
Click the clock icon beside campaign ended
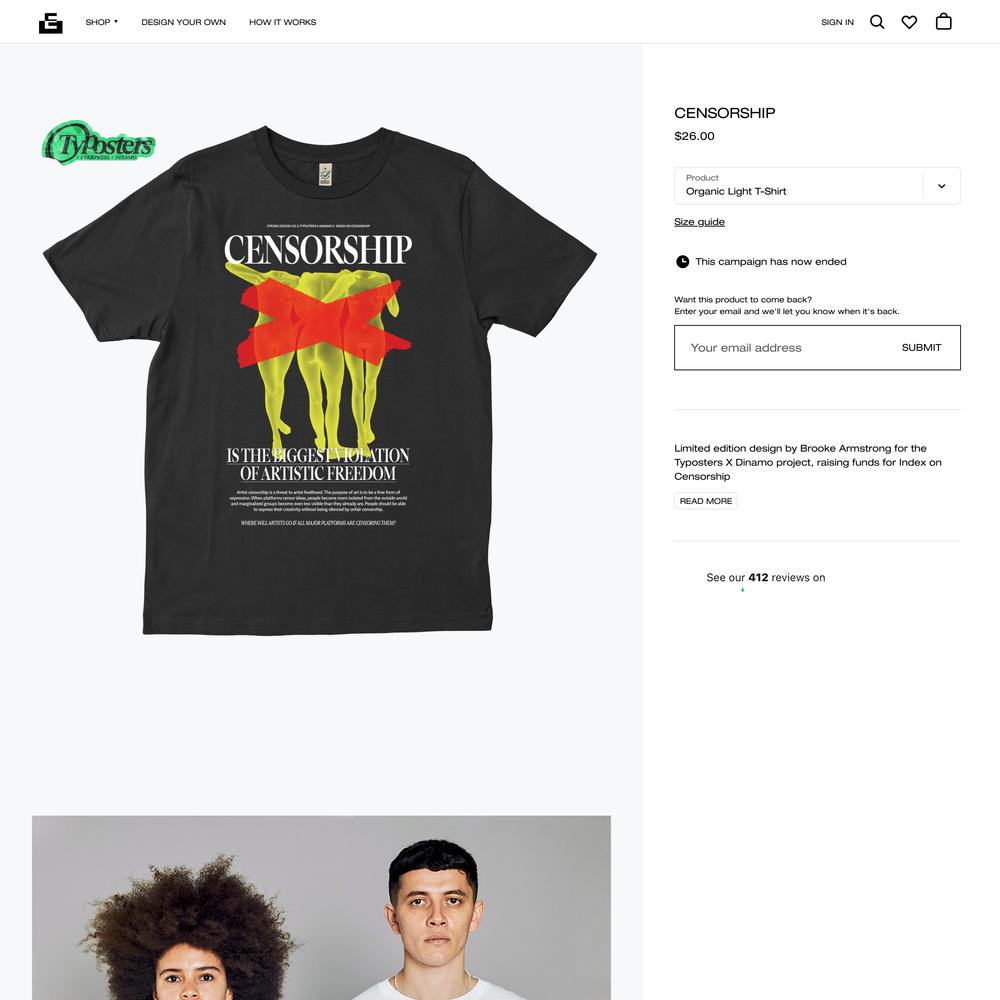[682, 261]
